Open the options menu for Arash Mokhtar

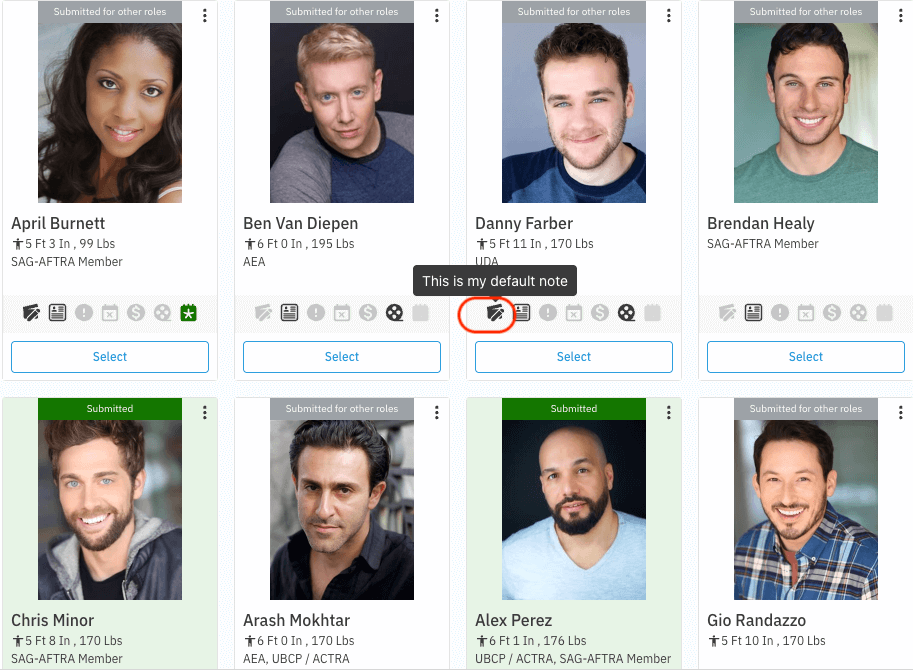coord(437,412)
